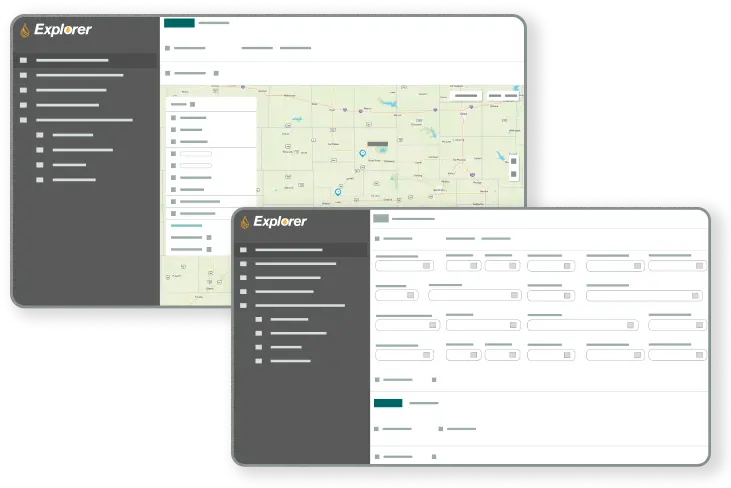Click the upper square map control at the map's right edge

pyautogui.click(x=514, y=160)
